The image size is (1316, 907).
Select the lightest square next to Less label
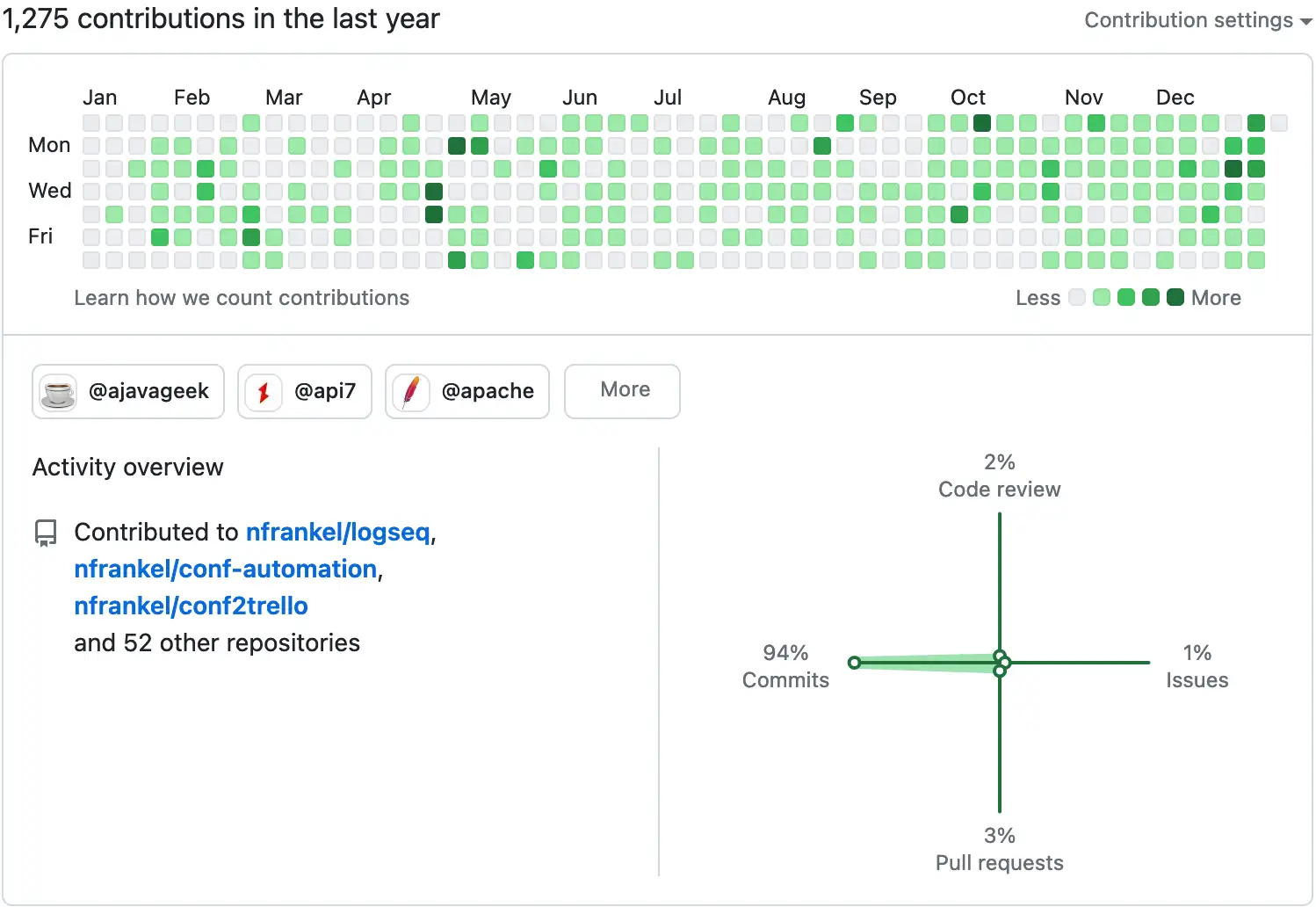[x=1077, y=298]
